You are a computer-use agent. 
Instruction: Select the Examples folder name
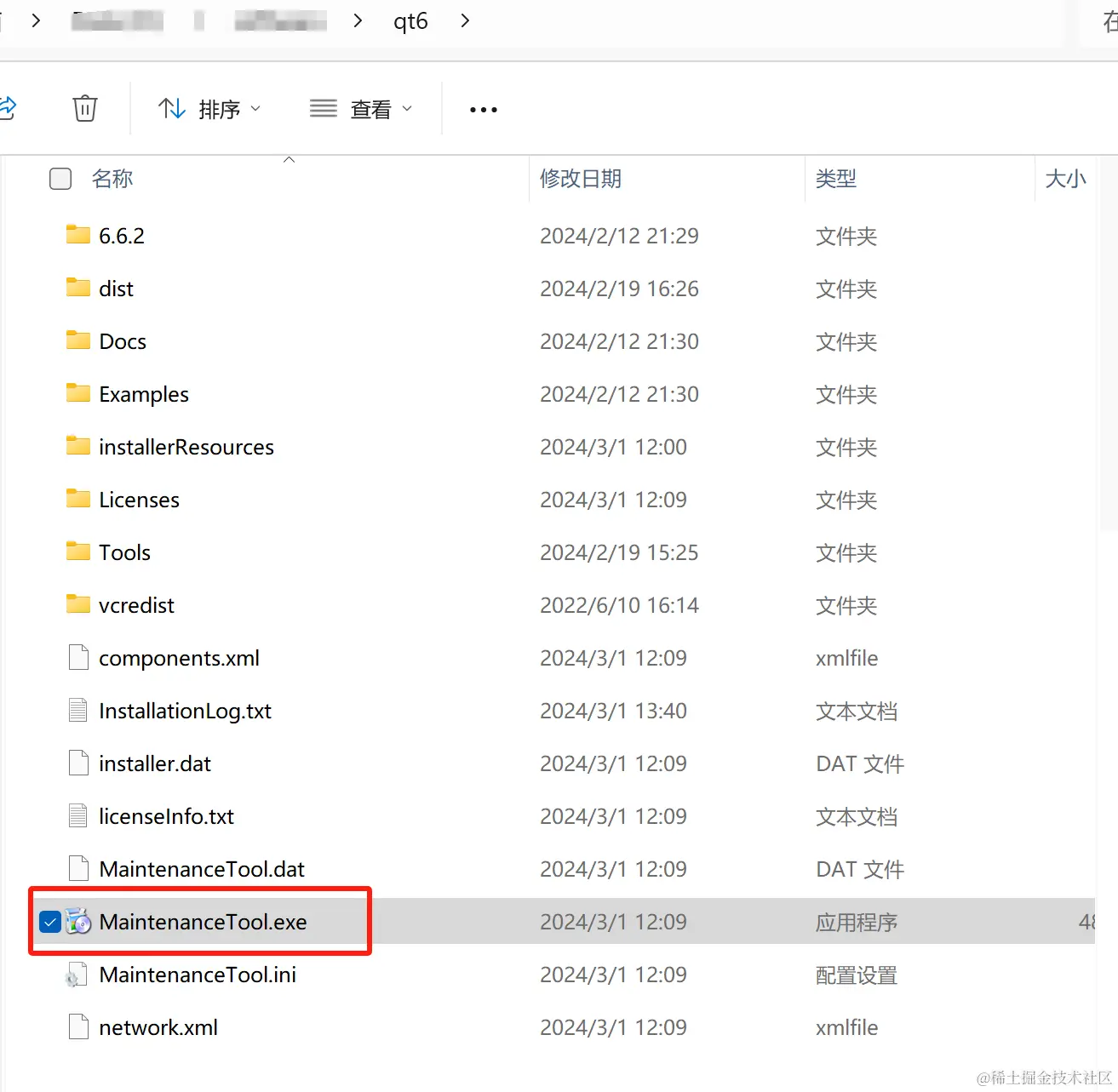[x=144, y=394]
